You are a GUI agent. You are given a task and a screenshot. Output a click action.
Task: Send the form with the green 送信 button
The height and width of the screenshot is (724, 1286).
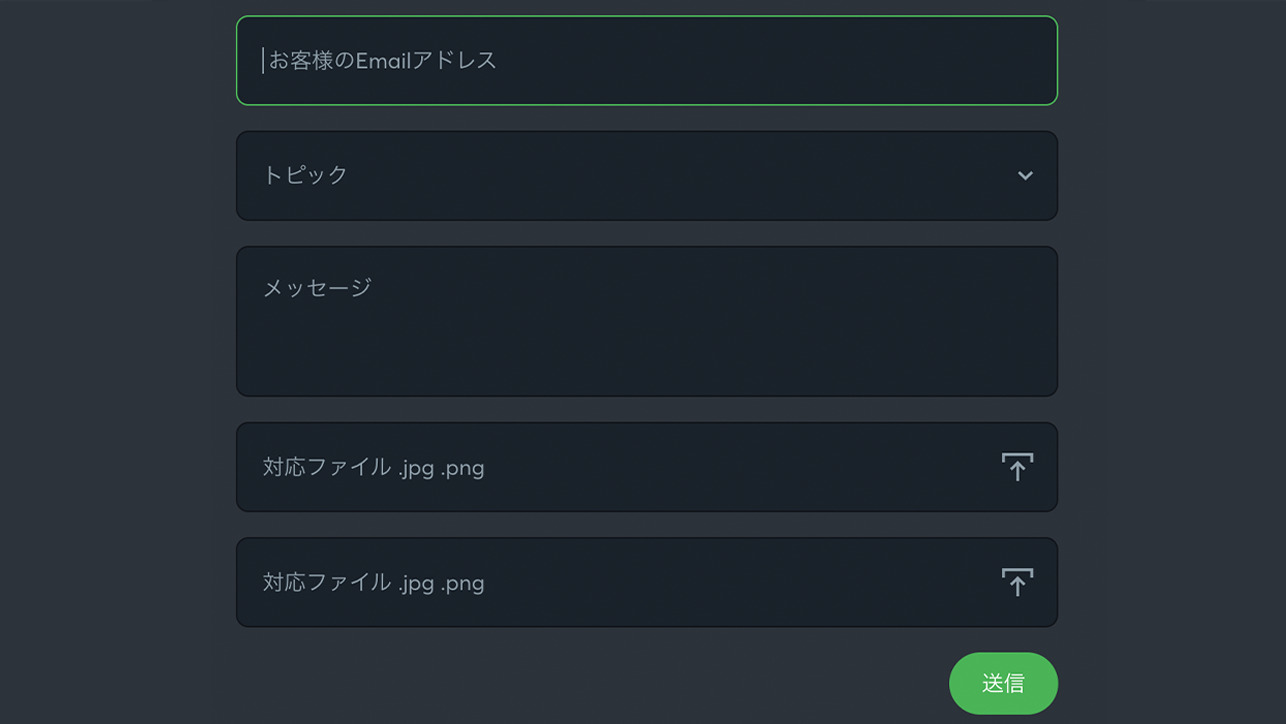[1003, 683]
